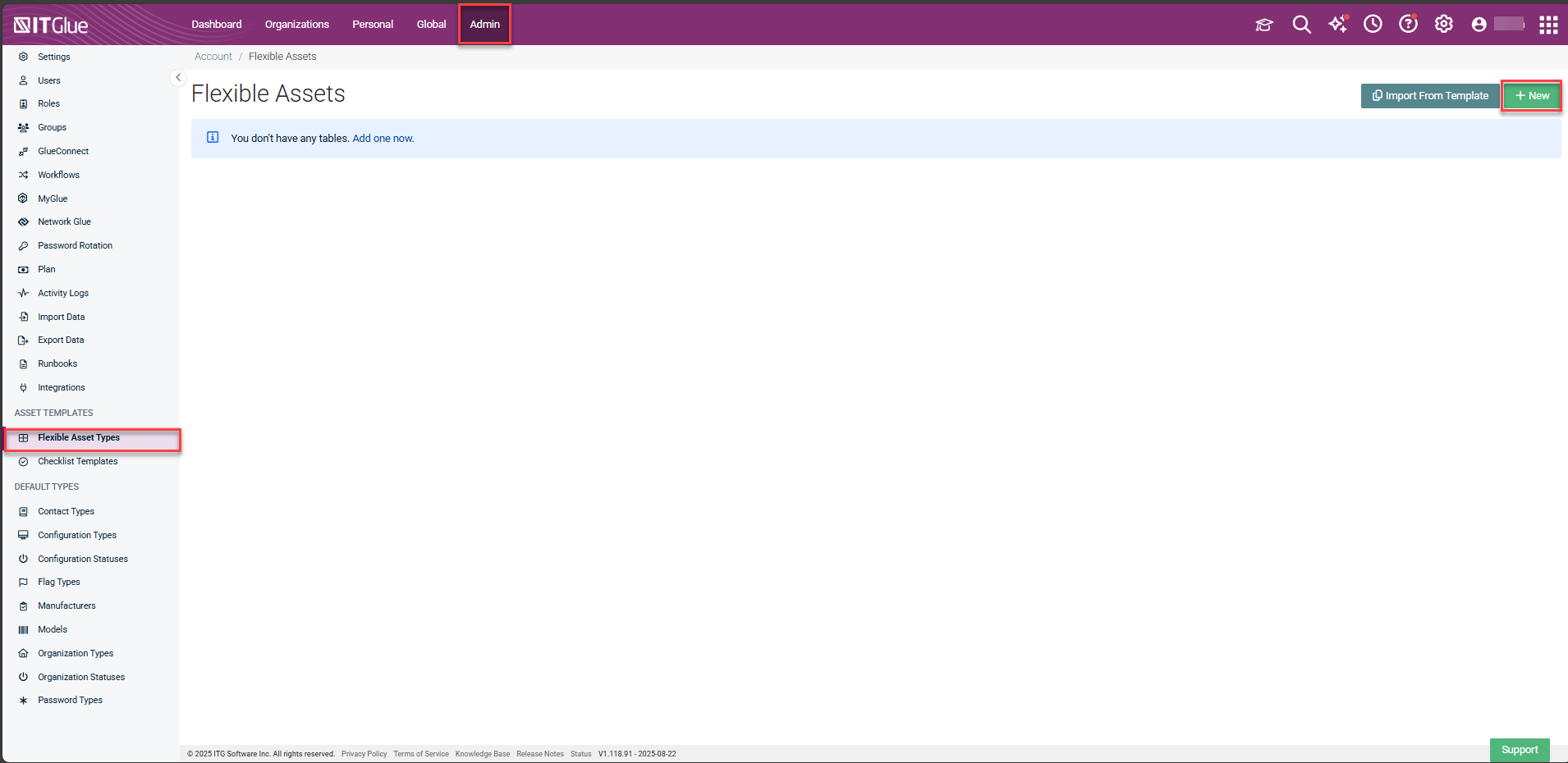Open the Global menu
This screenshot has height=763, width=1568.
(431, 24)
